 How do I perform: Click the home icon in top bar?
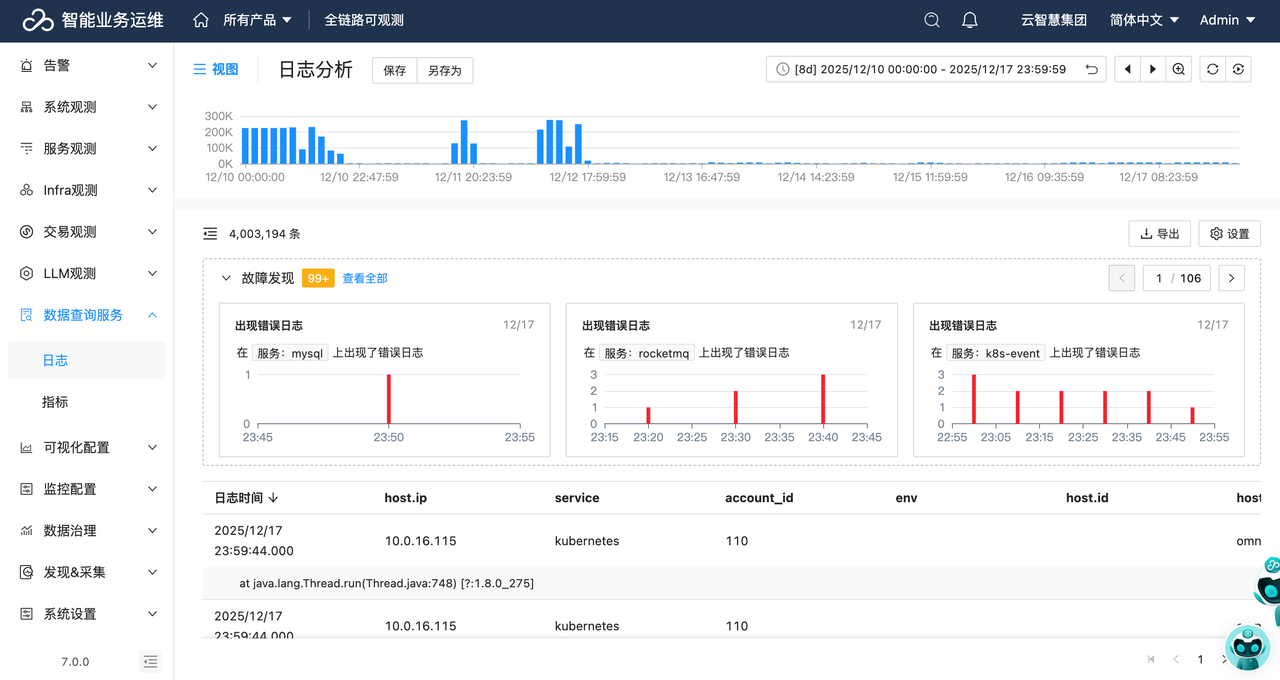tap(201, 20)
